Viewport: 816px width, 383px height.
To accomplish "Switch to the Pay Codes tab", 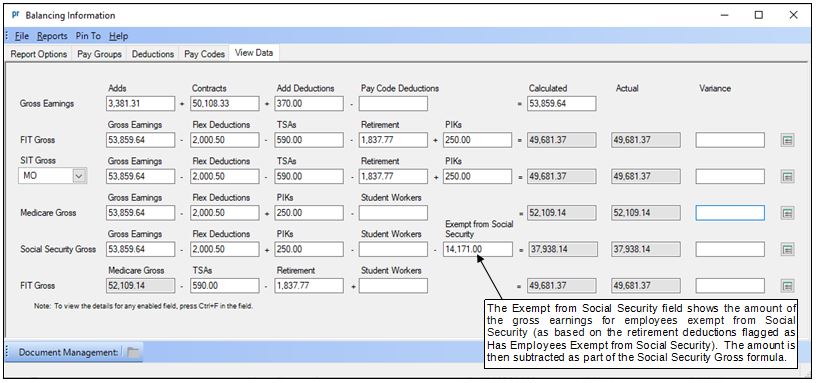I will point(205,54).
